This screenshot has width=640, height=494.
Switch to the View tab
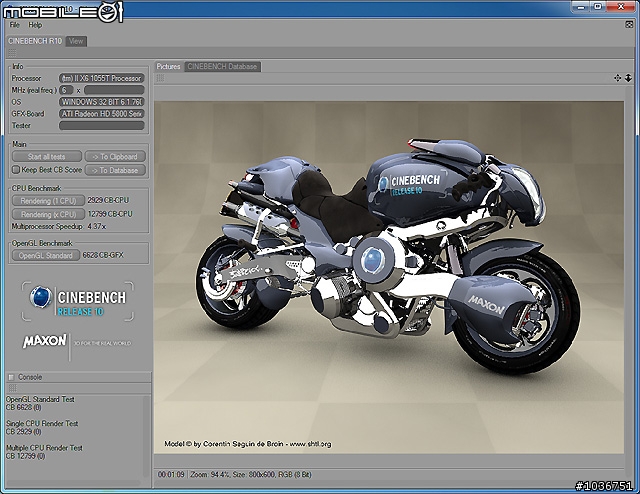(76, 41)
